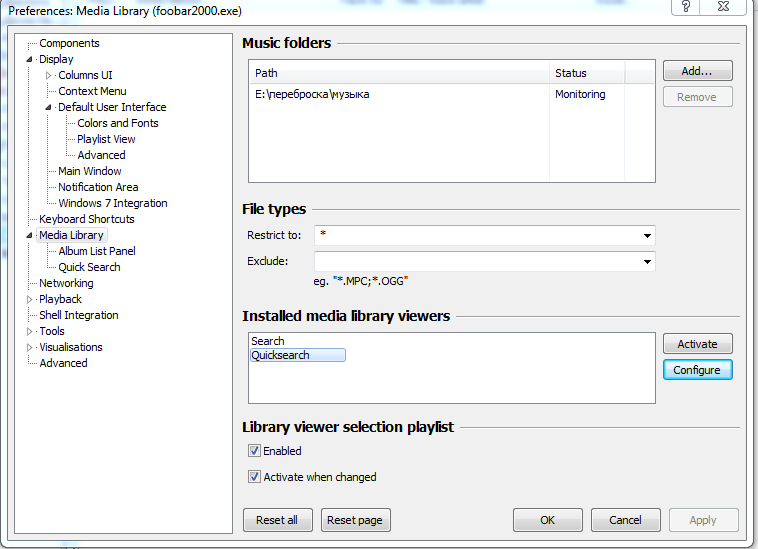The image size is (758, 549).
Task: Select the E:\переброска\музыка folder row
Action: [312, 94]
